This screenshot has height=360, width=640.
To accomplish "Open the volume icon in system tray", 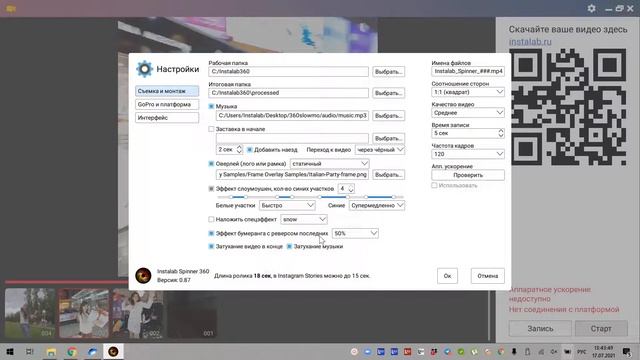I will (x=554, y=351).
